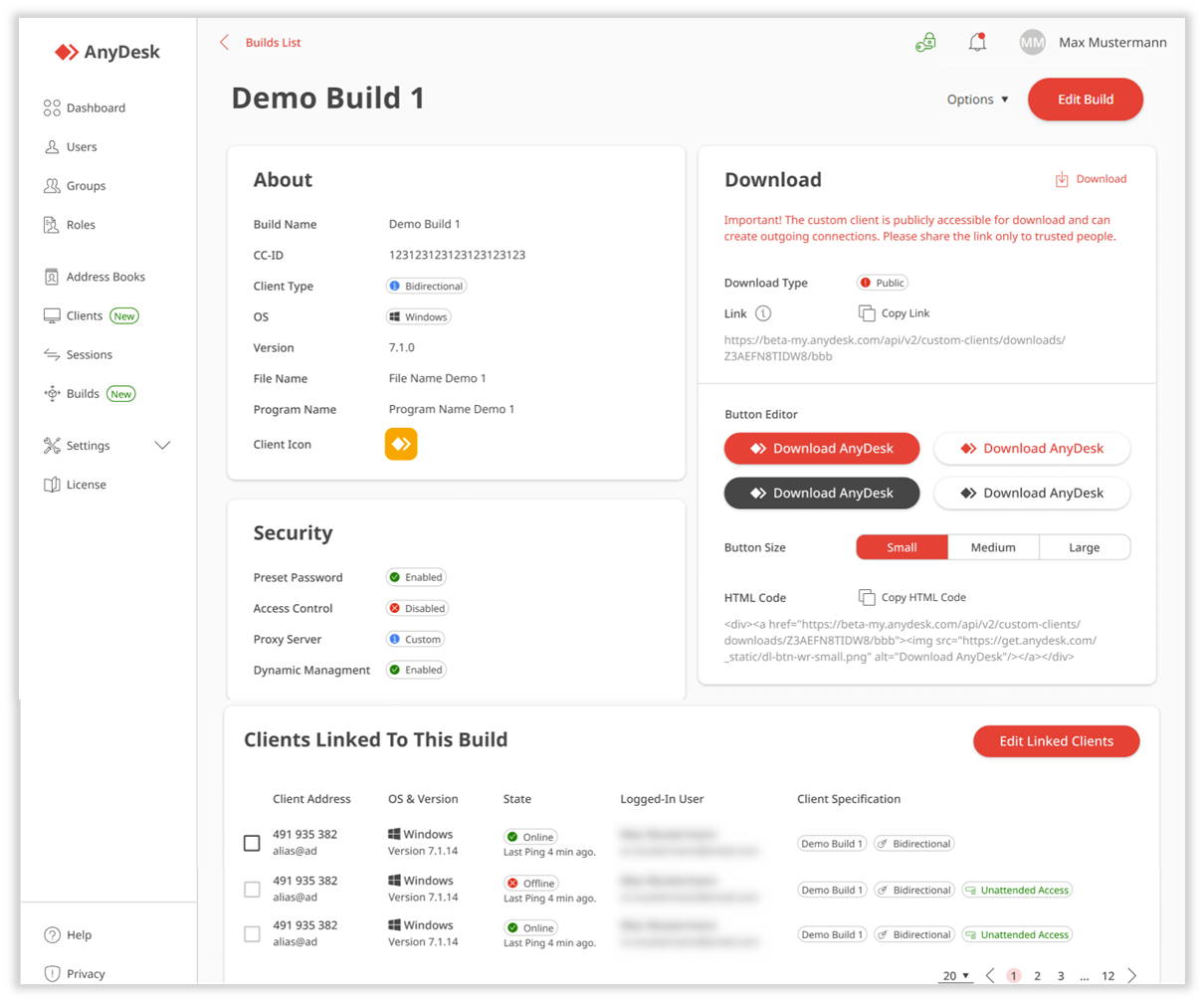Open Address Books in sidebar

pyautogui.click(x=105, y=277)
